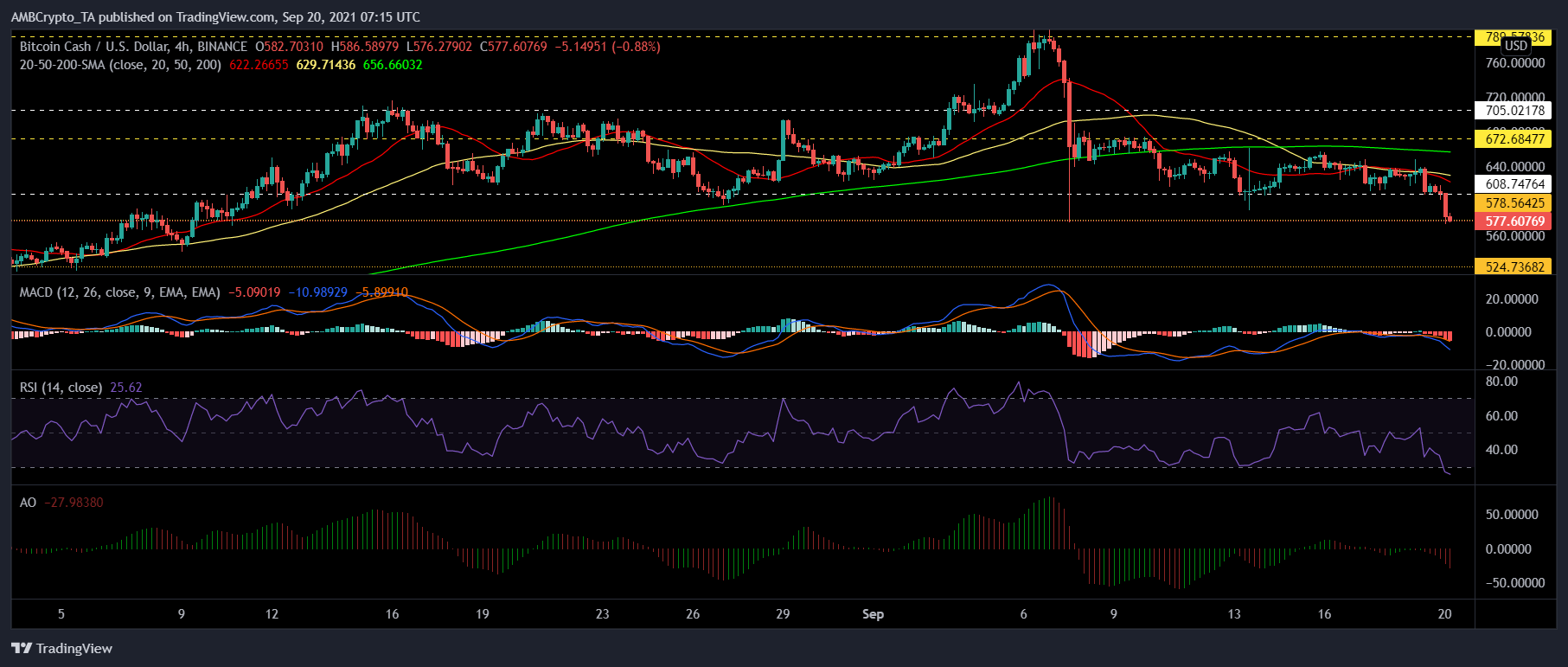Select the MACD (12, 26, close, 9, EMA, EMA) label
Screen dimensions: 1568x667
point(120,292)
